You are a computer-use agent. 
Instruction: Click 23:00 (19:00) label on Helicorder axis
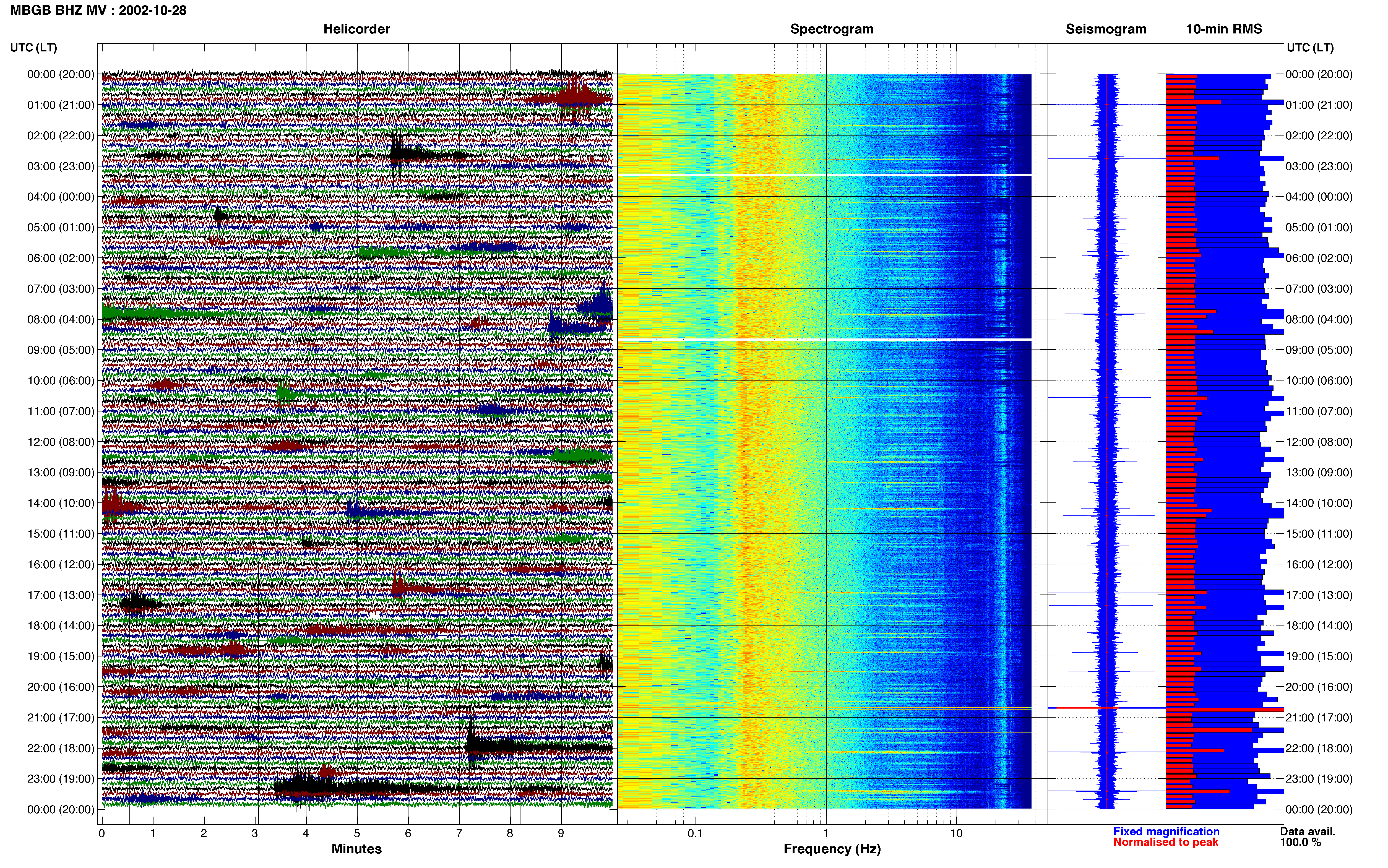[x=60, y=779]
